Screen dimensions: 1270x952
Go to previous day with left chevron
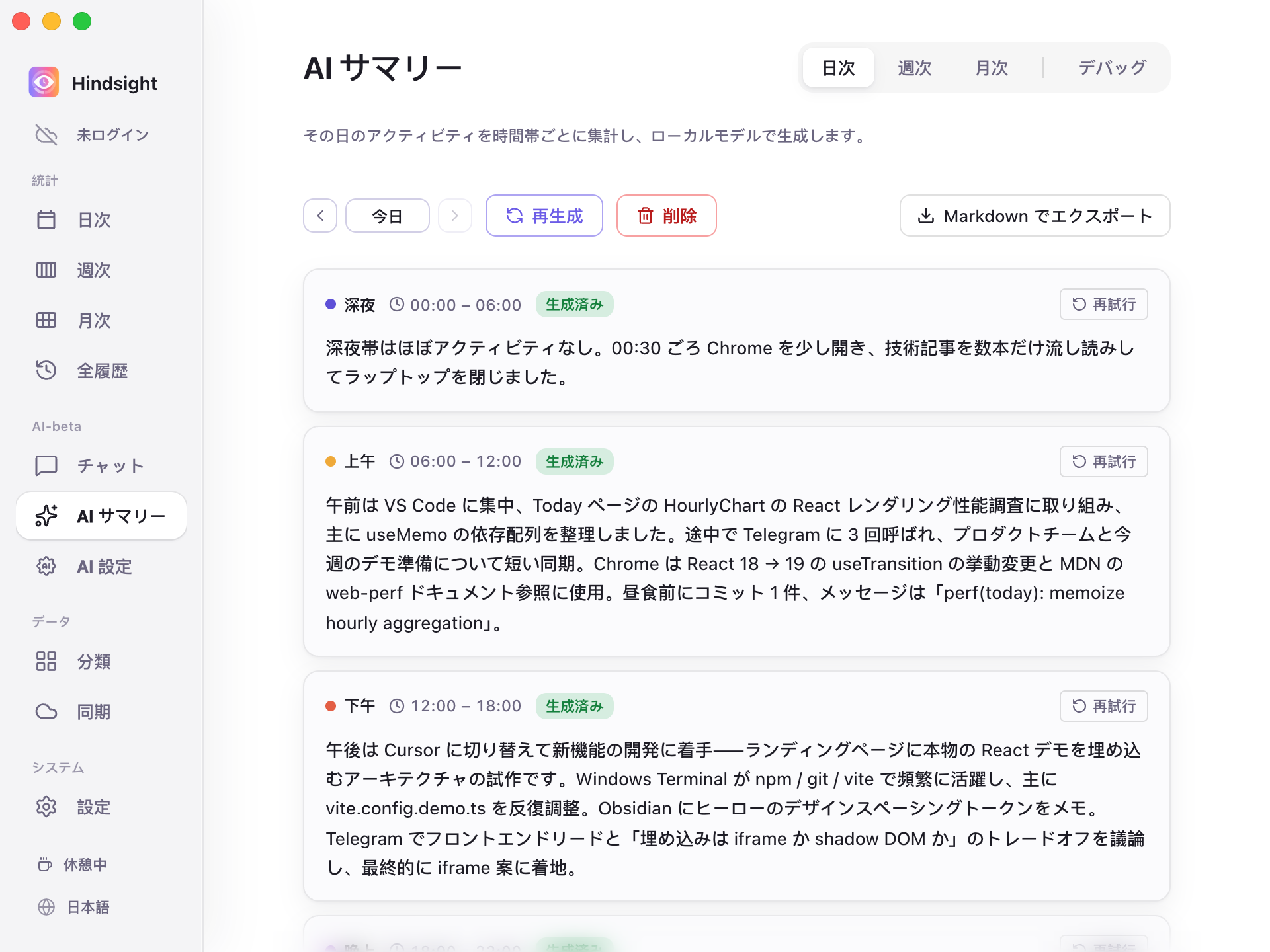point(320,216)
